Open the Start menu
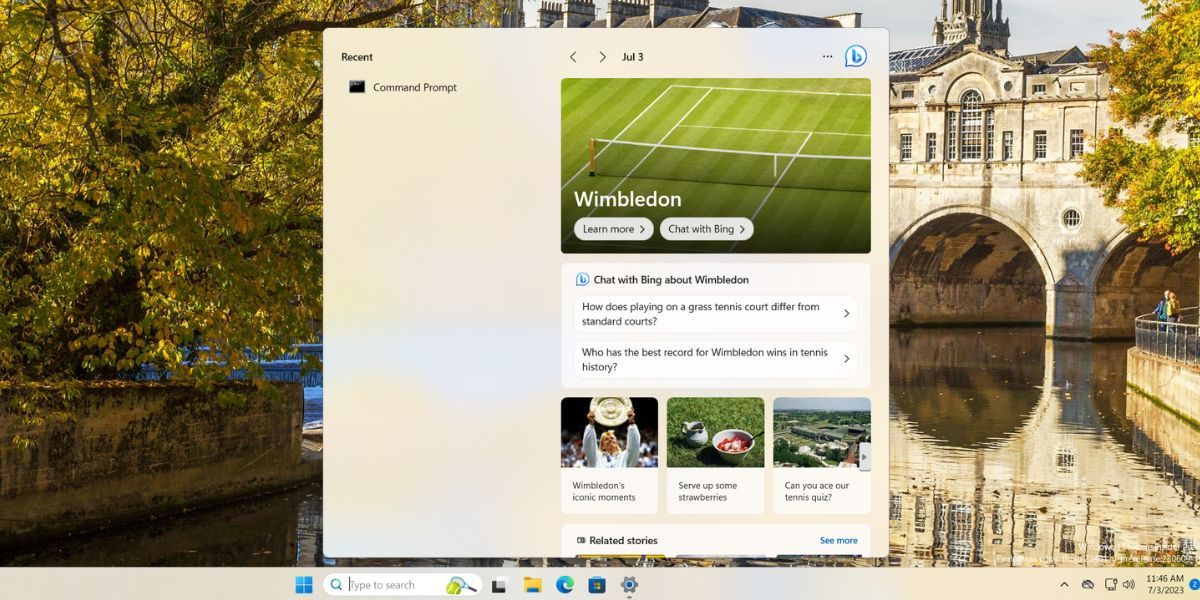1200x600 pixels. [305, 583]
